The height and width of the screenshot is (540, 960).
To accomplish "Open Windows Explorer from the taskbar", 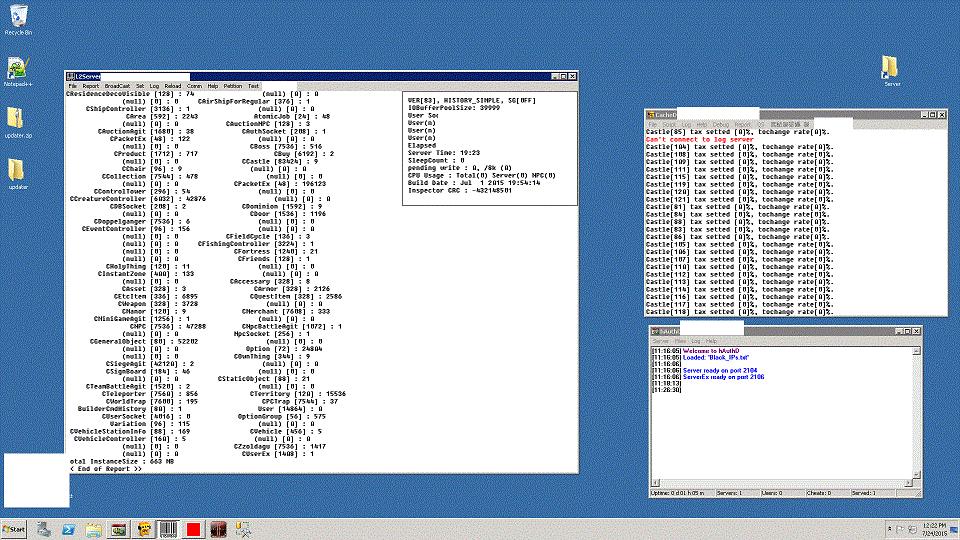I will click(x=94, y=529).
